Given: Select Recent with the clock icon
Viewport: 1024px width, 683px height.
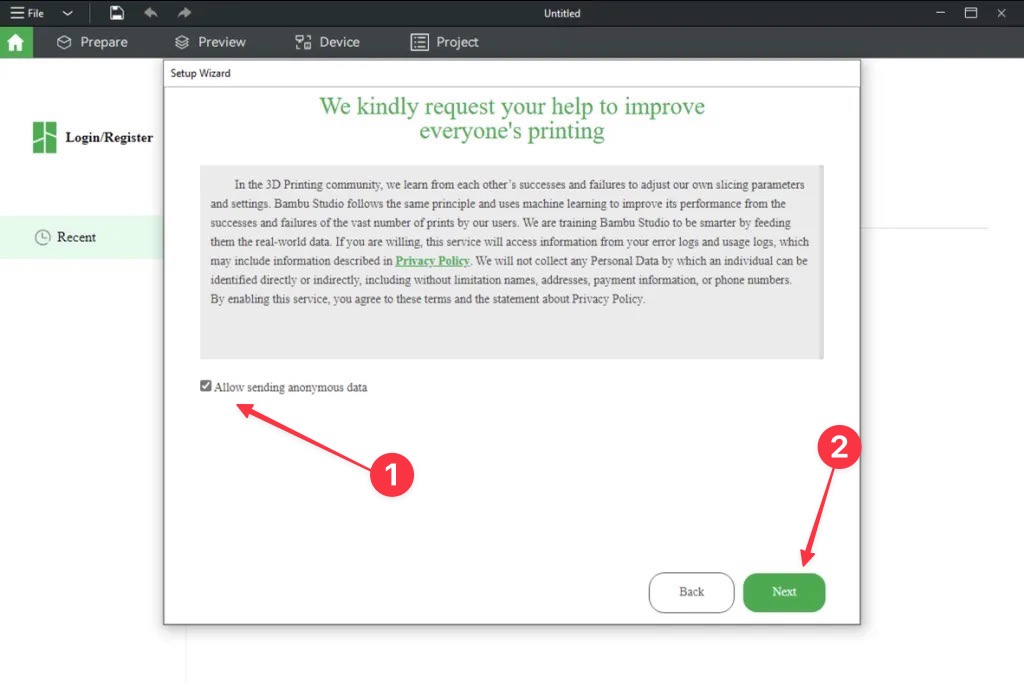Looking at the screenshot, I should pos(66,237).
